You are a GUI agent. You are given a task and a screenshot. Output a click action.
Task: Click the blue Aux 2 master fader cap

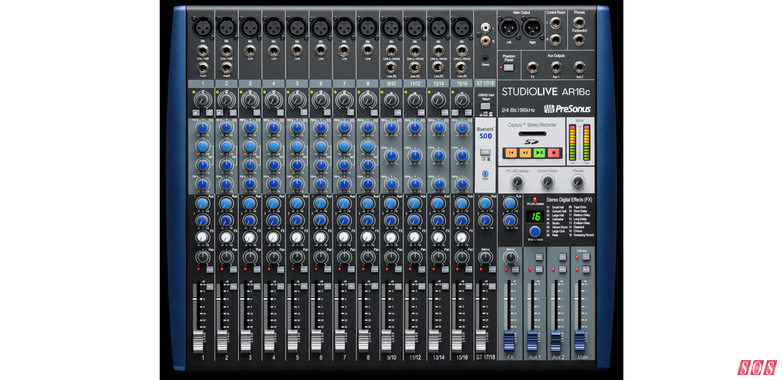(556, 341)
